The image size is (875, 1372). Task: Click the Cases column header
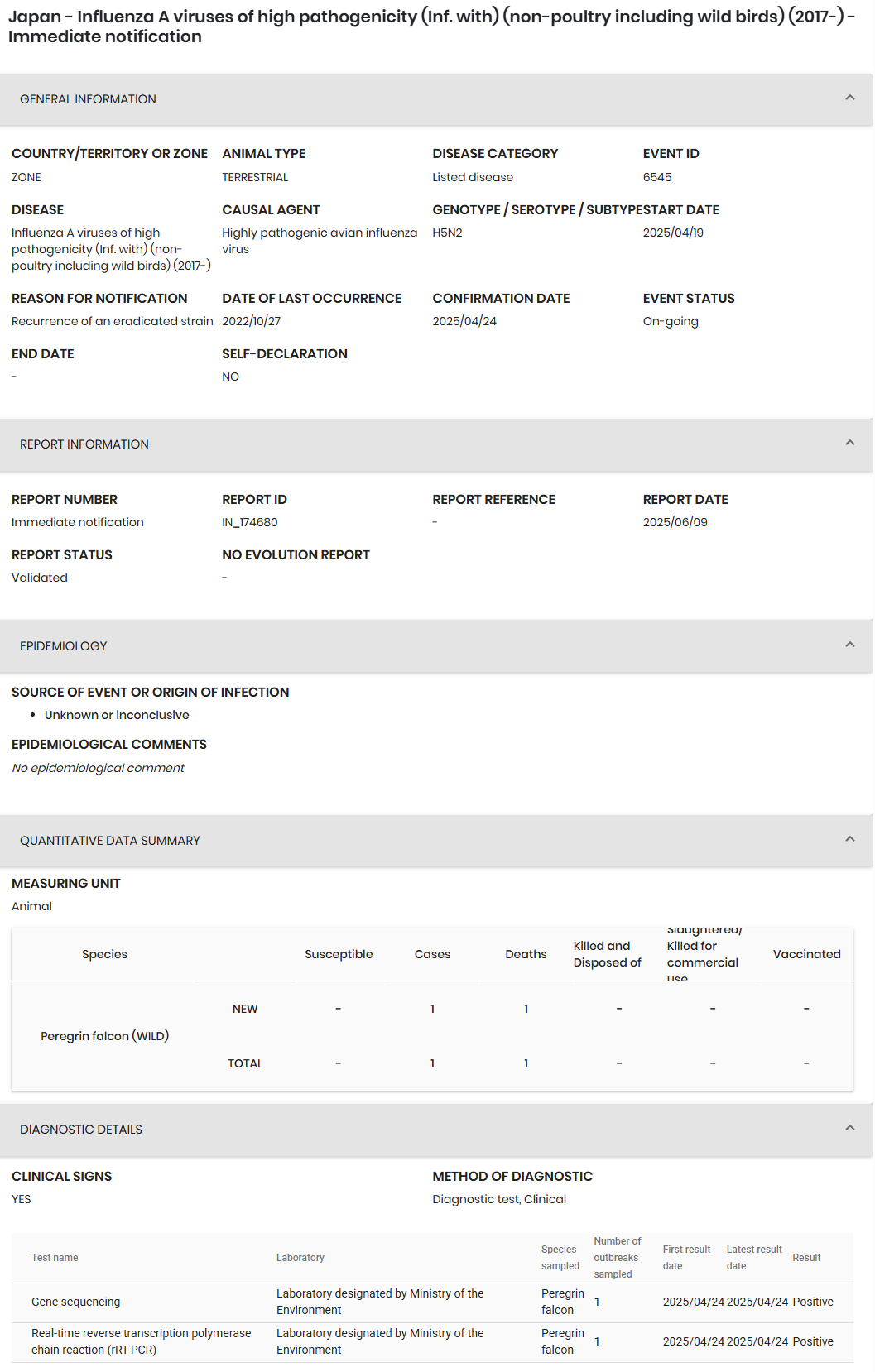(432, 954)
